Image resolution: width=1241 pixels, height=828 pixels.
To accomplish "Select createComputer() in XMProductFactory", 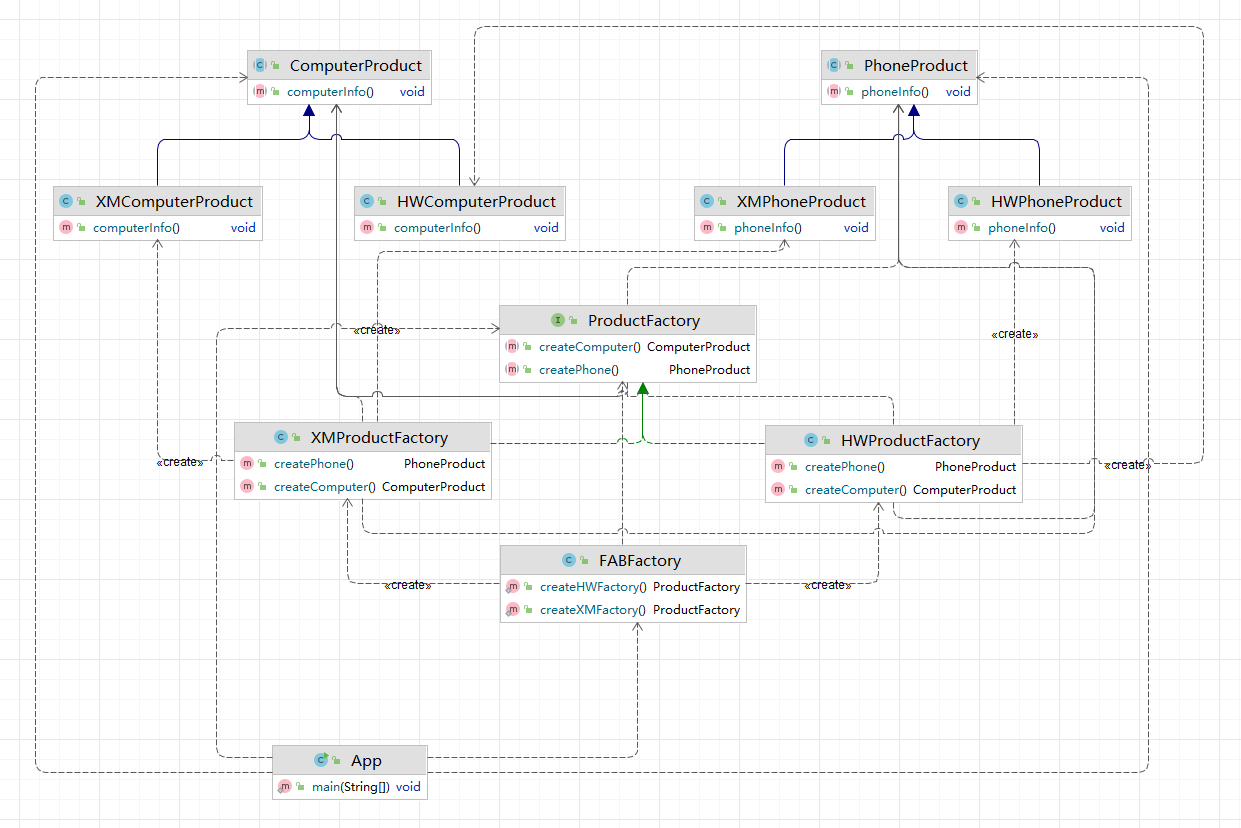I will [324, 486].
